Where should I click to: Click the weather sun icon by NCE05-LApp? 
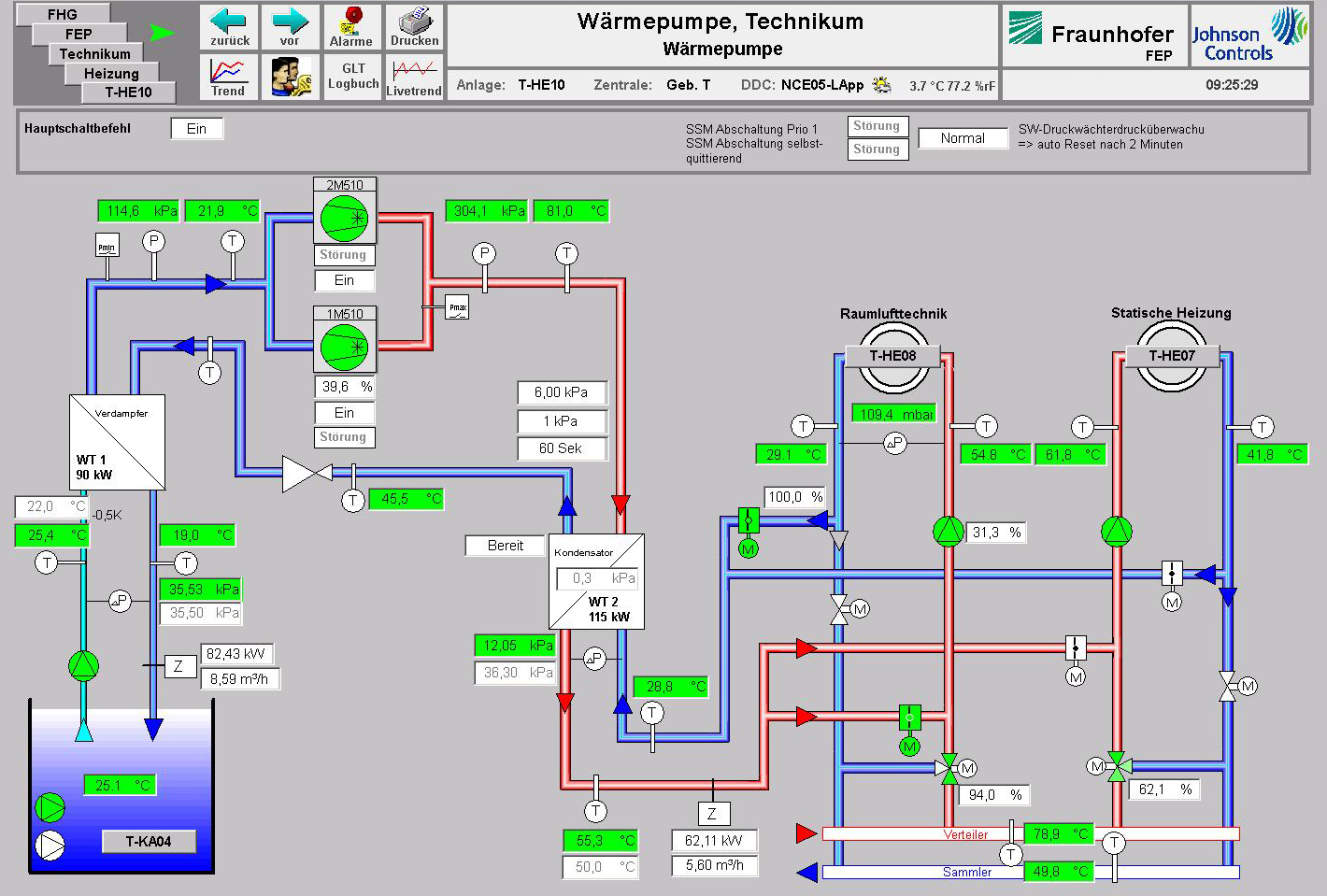(x=881, y=84)
